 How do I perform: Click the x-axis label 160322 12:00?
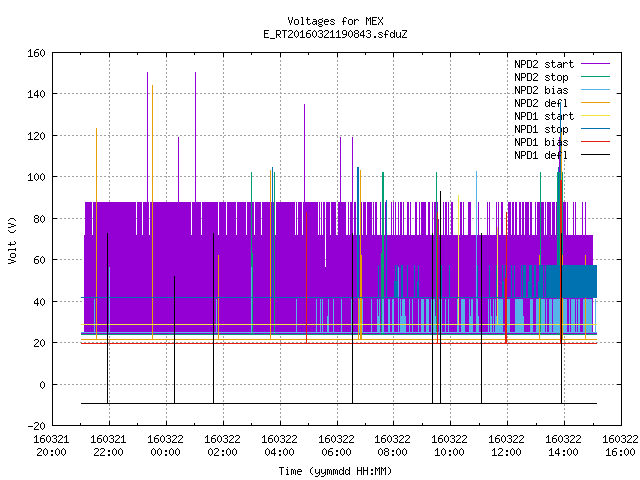(x=507, y=446)
